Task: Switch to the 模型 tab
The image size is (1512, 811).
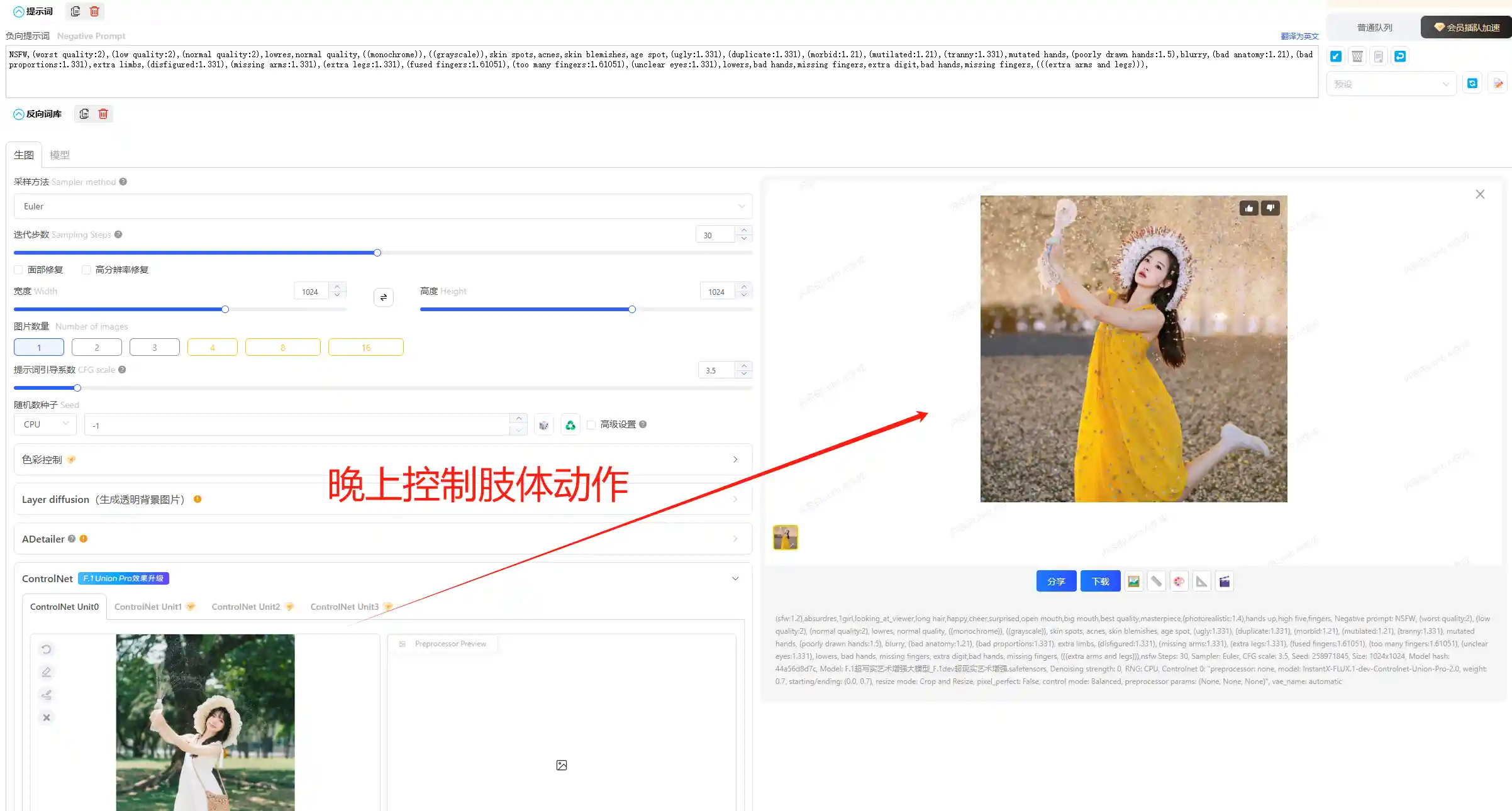Action: (x=60, y=155)
